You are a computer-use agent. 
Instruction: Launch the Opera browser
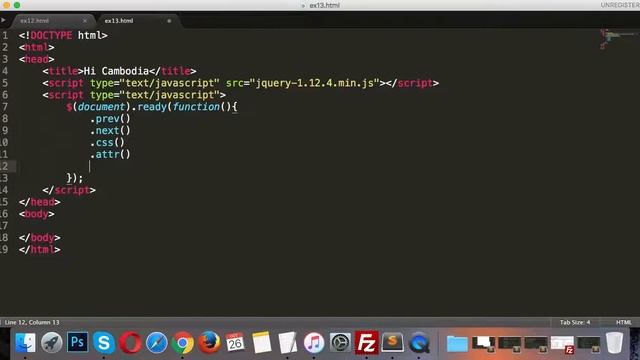[130, 342]
